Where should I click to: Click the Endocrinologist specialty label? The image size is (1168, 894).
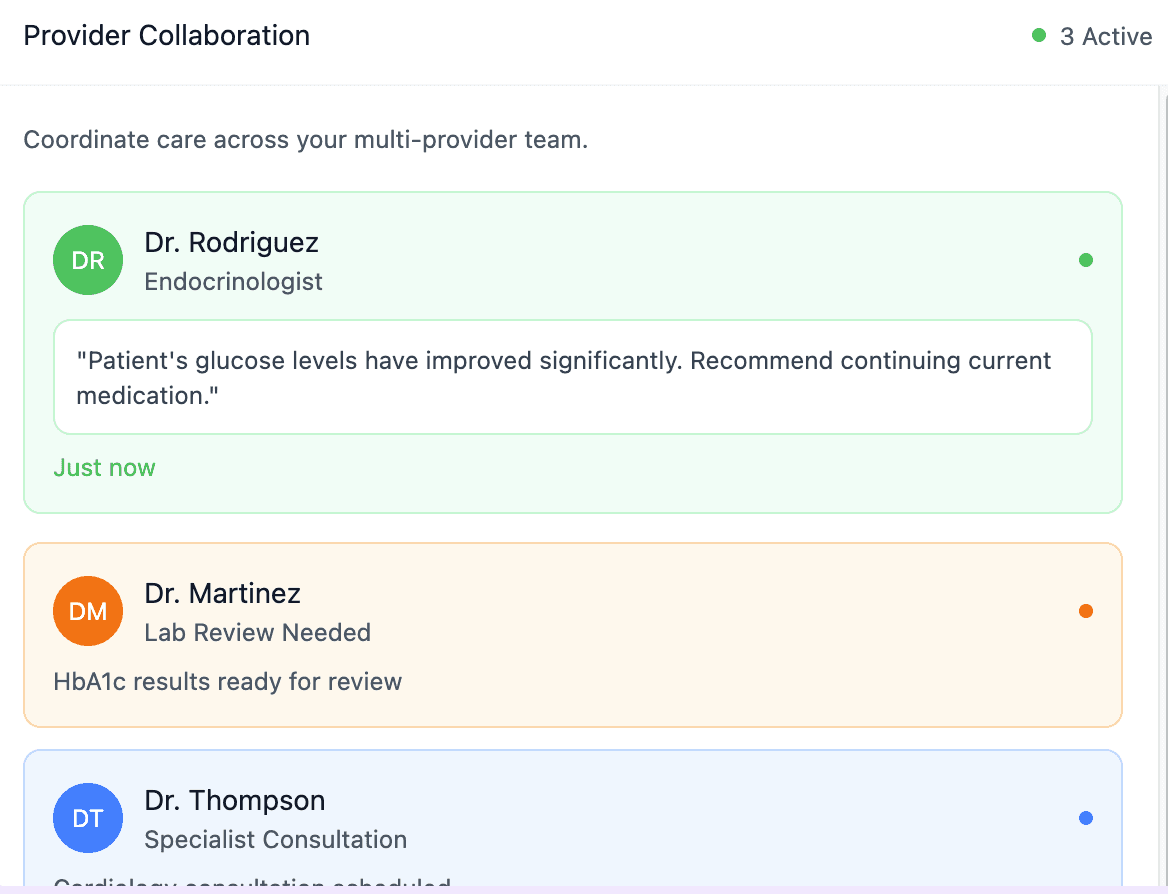(233, 282)
